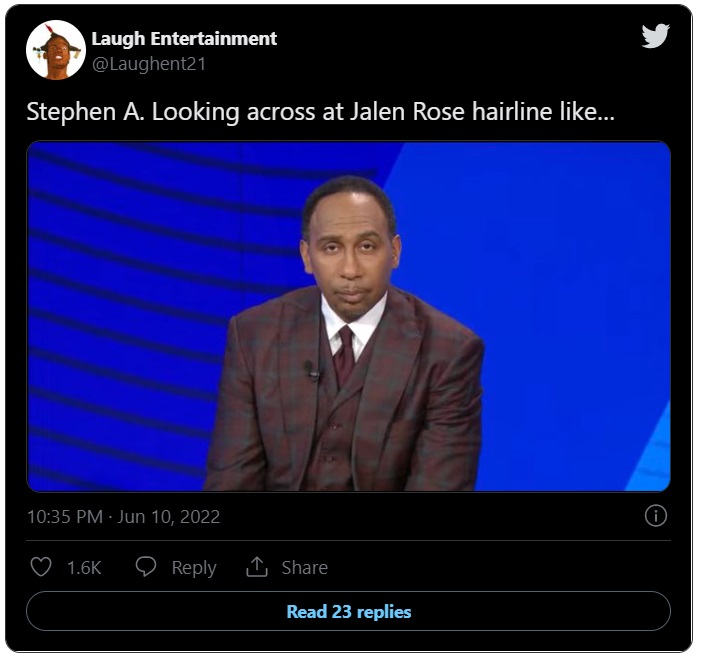Open the @Laughent21 handle link
Screen dimensions: 701x665
point(149,64)
